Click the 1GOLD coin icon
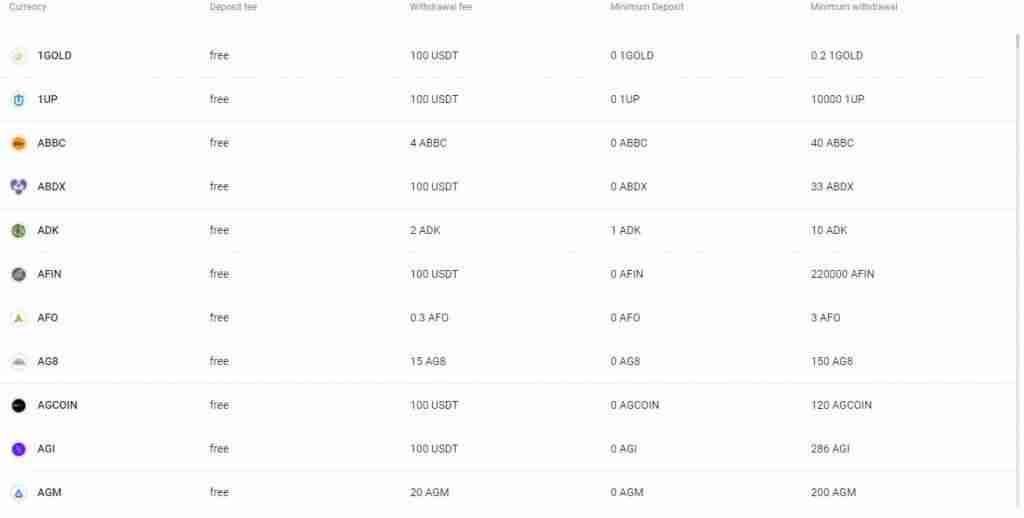Screen dimensions: 1024x518 click(19, 56)
